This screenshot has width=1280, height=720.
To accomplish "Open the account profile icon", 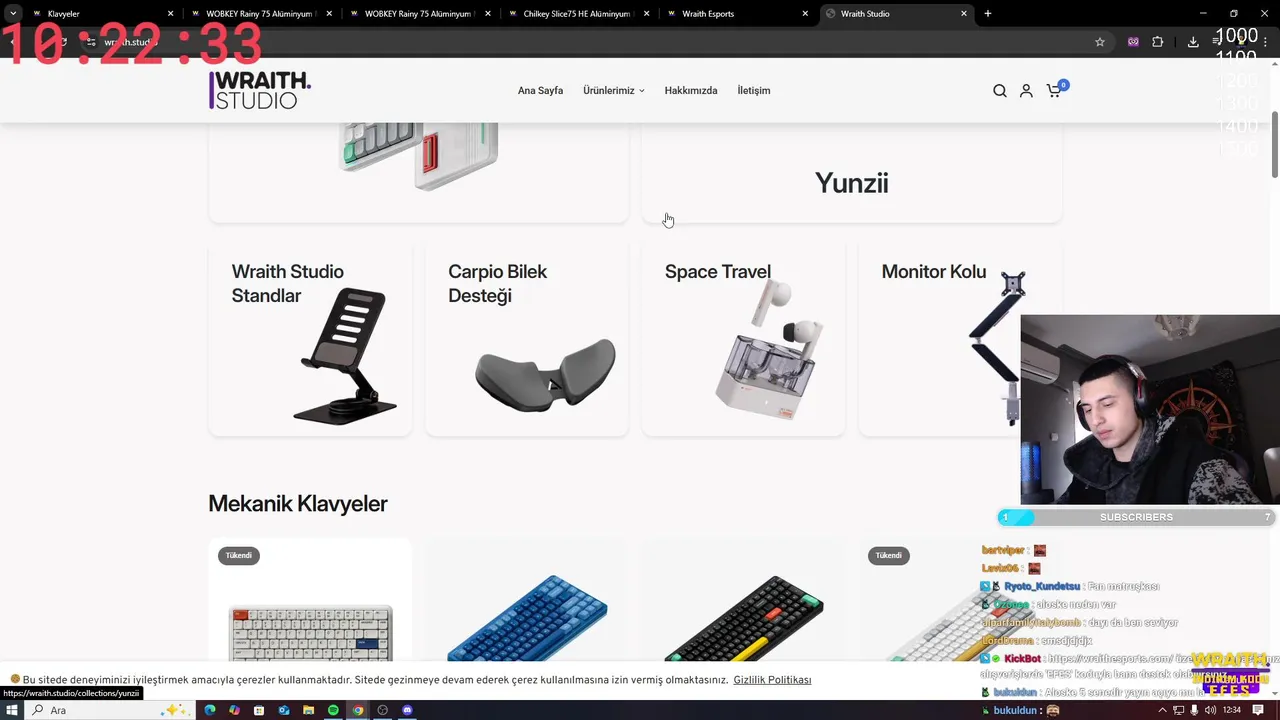I will 1026,91.
